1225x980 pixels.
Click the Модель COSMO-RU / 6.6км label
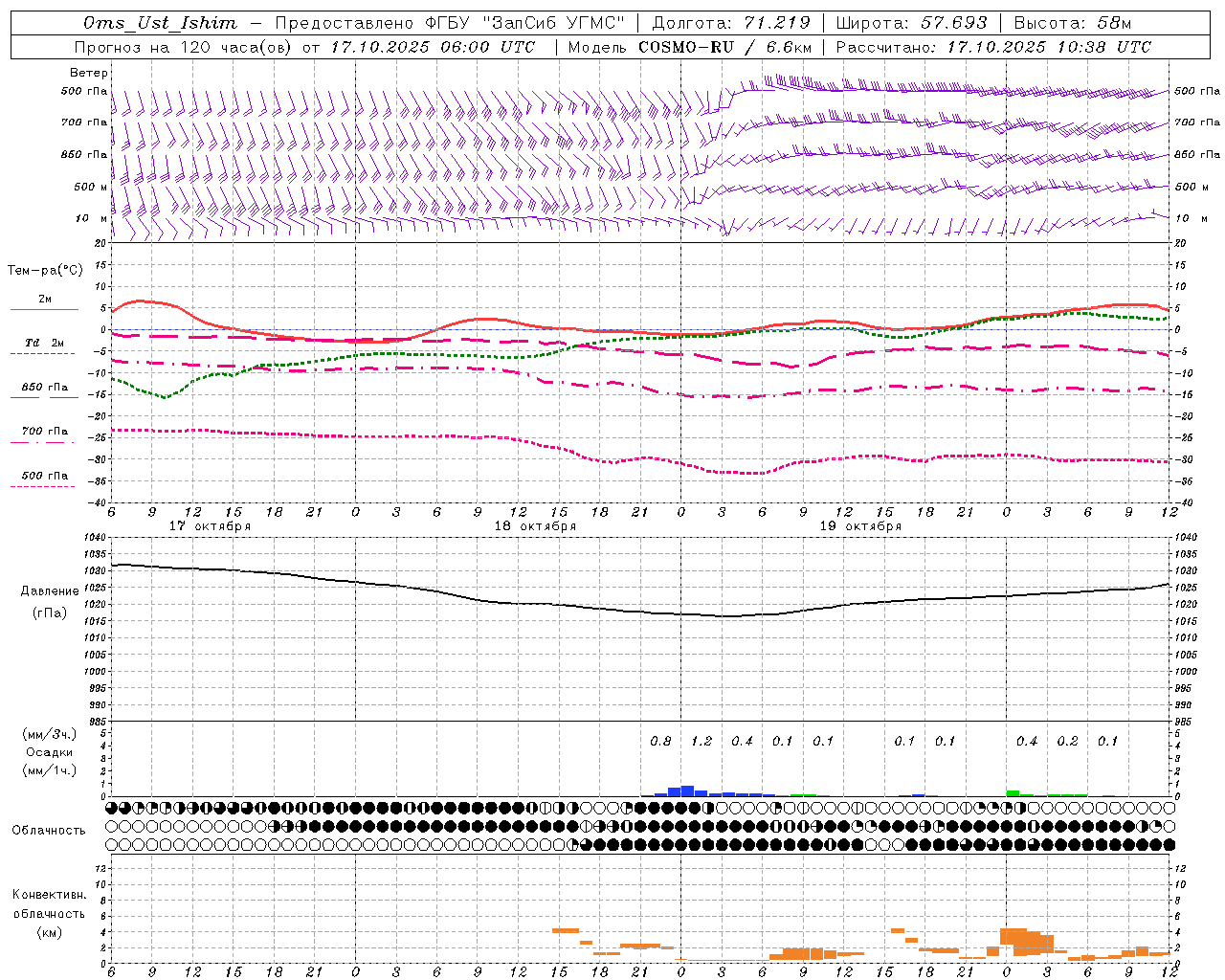(690, 47)
